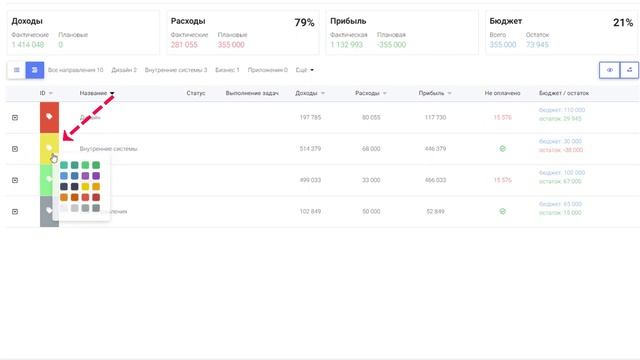Pick the light orange swatch starting the fourth row

coord(64,198)
